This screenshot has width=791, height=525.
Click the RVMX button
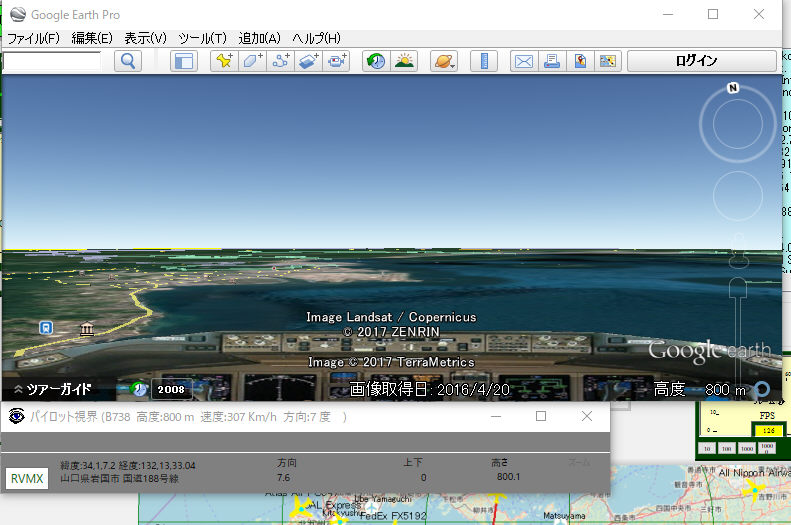click(27, 479)
